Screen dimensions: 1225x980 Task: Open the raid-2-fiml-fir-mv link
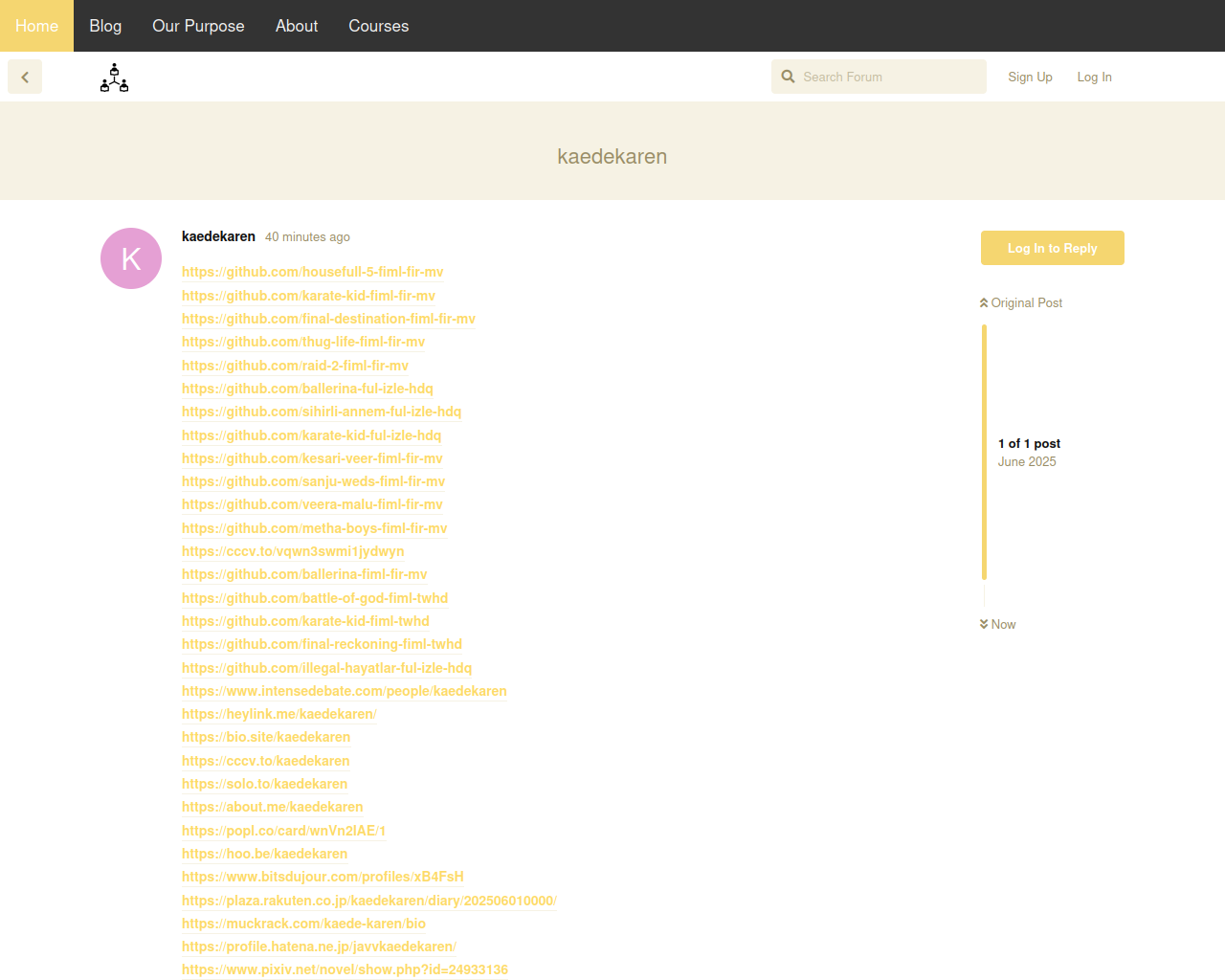(x=295, y=366)
